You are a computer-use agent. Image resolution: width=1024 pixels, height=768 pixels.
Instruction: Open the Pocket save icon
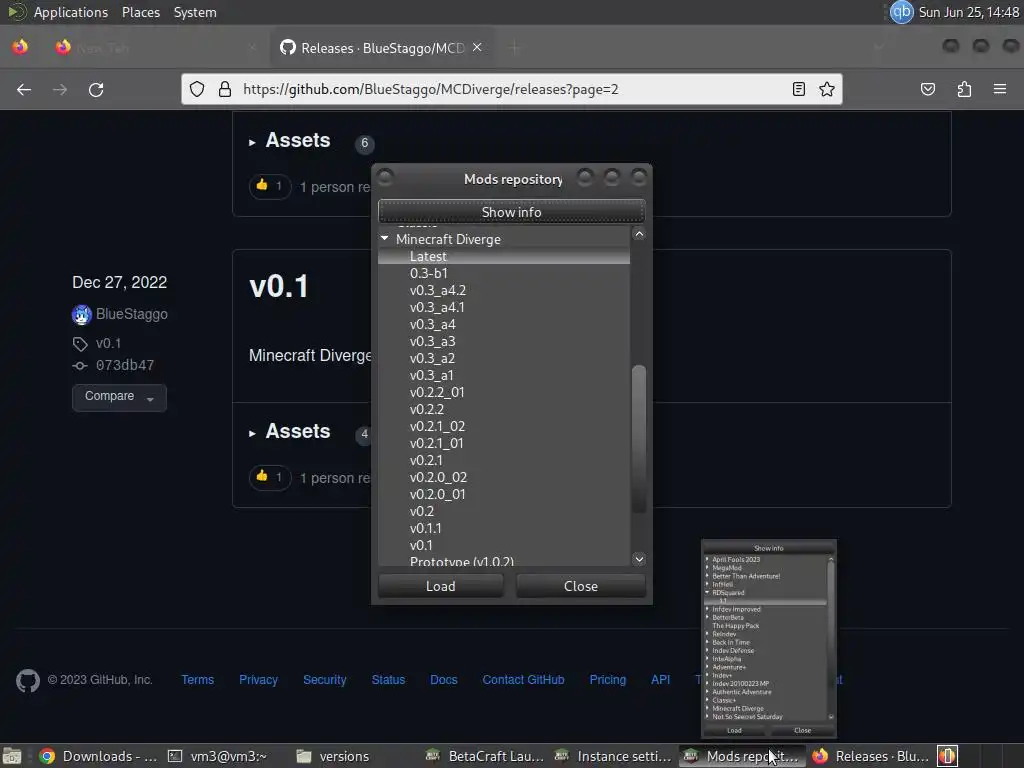[927, 89]
